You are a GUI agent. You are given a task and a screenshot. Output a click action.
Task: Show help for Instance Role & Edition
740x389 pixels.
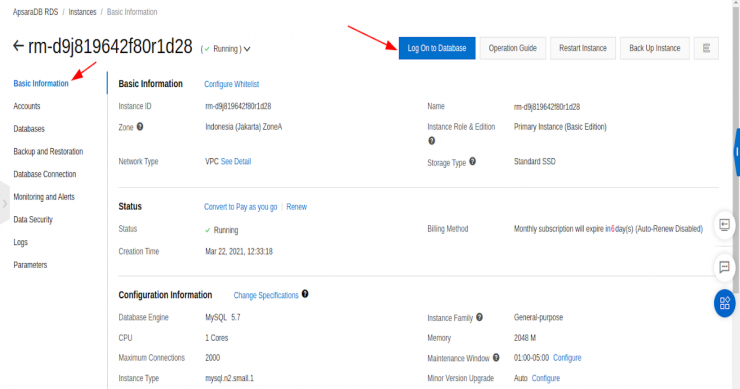tap(431, 141)
